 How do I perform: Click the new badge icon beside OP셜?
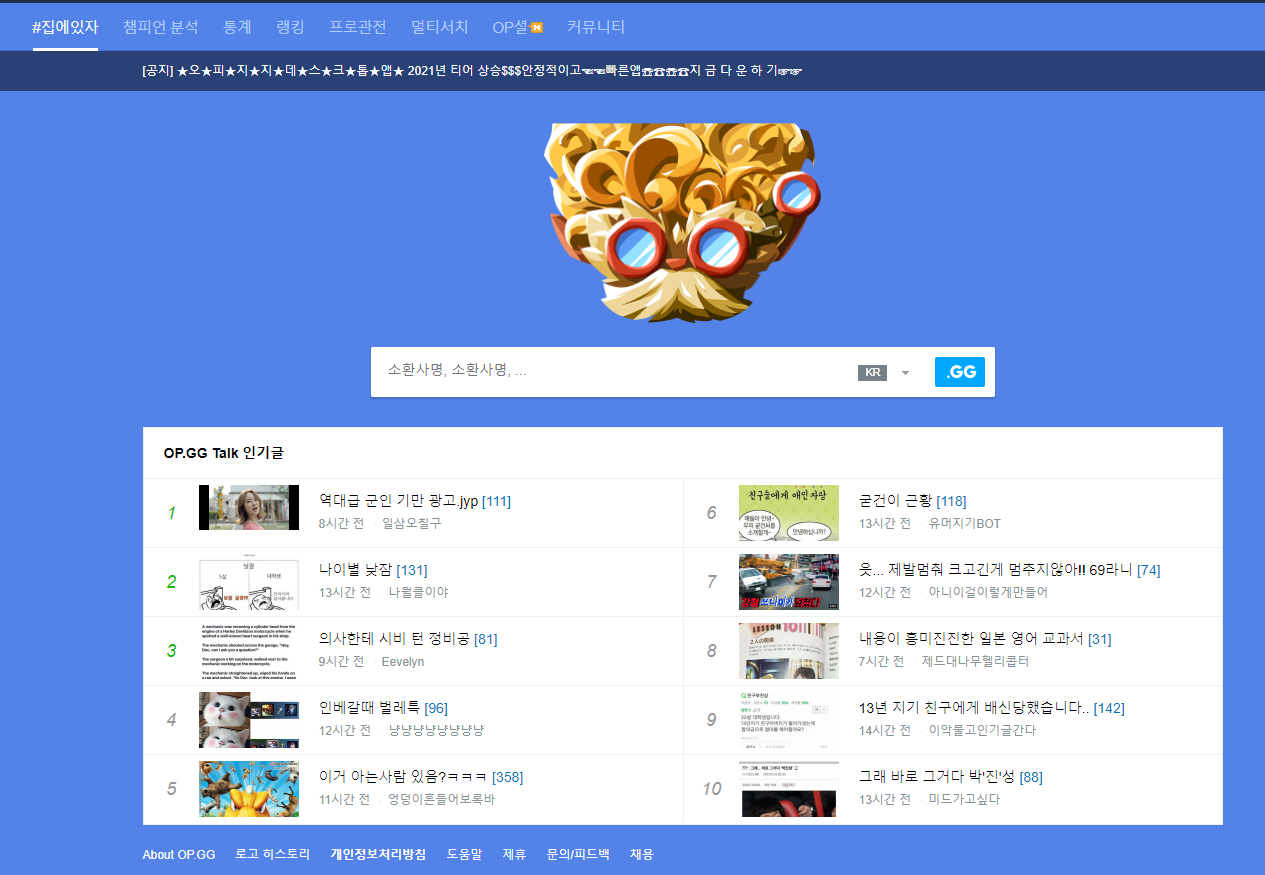coord(536,27)
